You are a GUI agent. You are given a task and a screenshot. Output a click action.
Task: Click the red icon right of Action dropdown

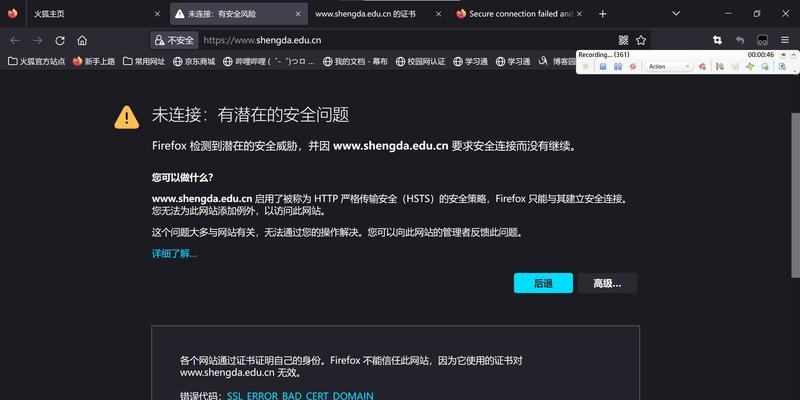[702, 66]
